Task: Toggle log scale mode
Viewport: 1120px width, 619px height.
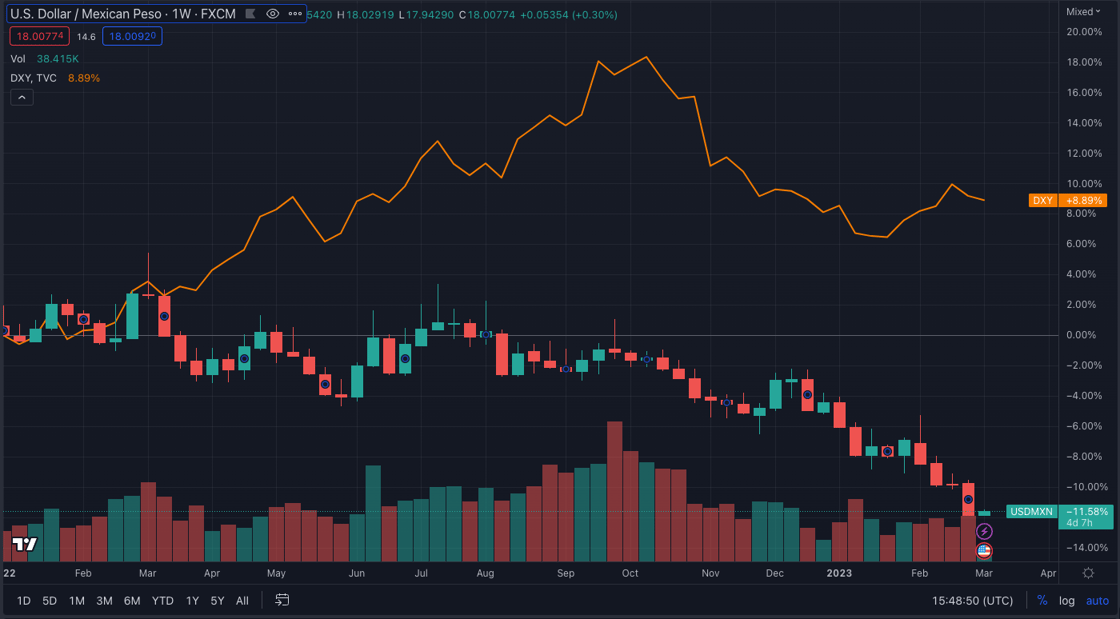Action: coord(1066,600)
